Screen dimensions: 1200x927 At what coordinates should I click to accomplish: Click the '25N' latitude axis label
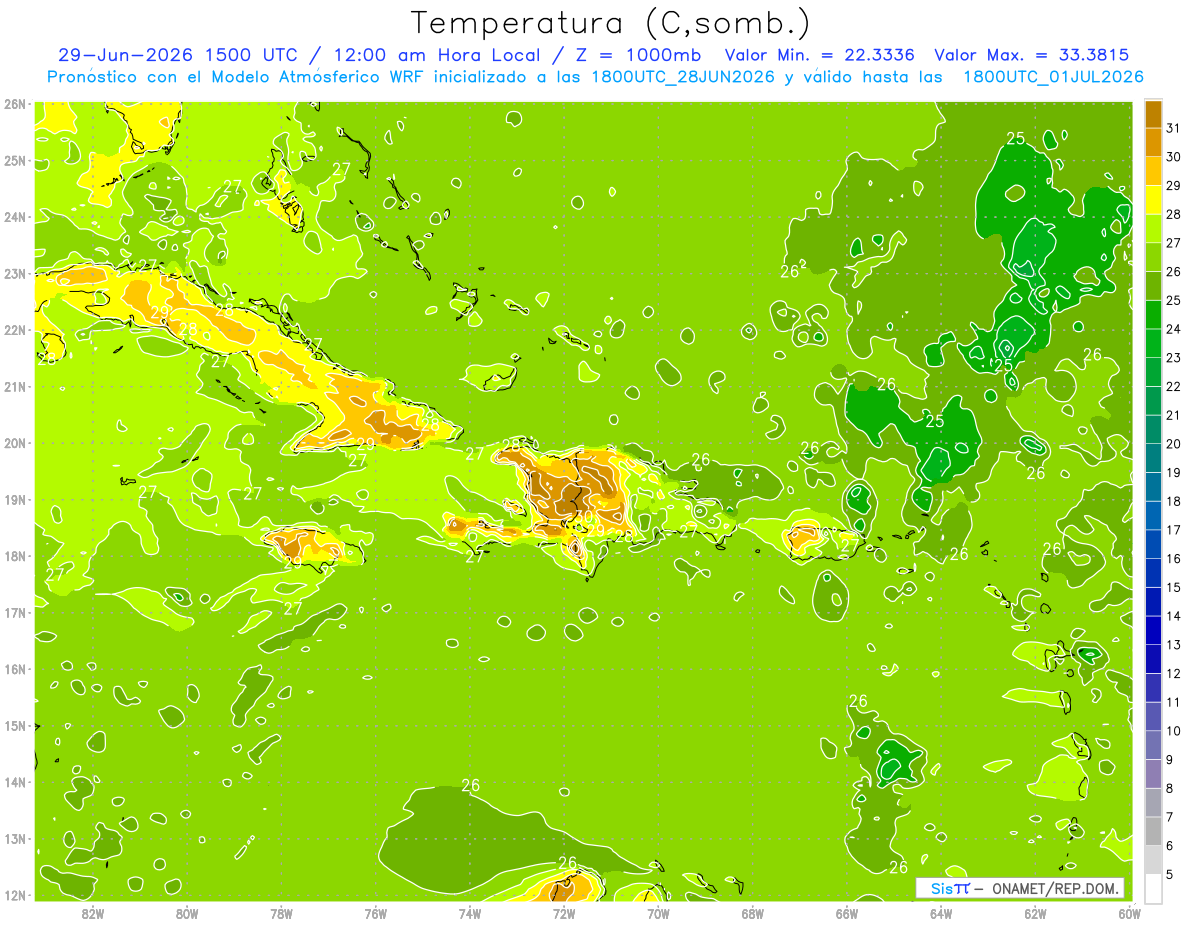click(14, 160)
